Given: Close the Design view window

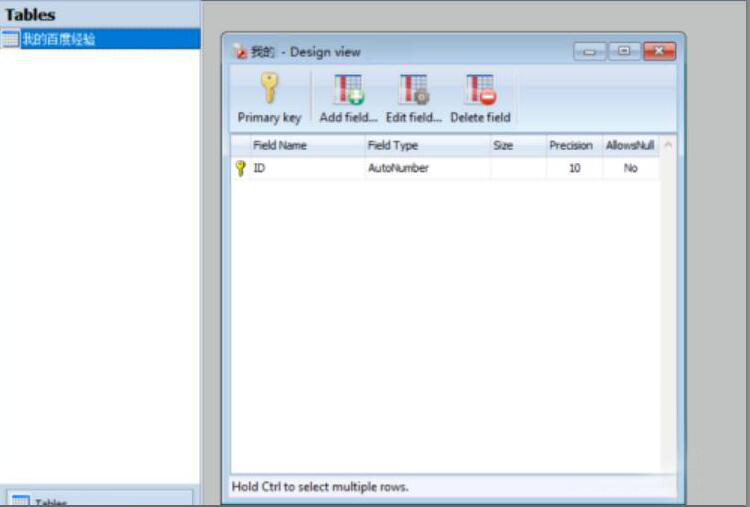Looking at the screenshot, I should [658, 51].
